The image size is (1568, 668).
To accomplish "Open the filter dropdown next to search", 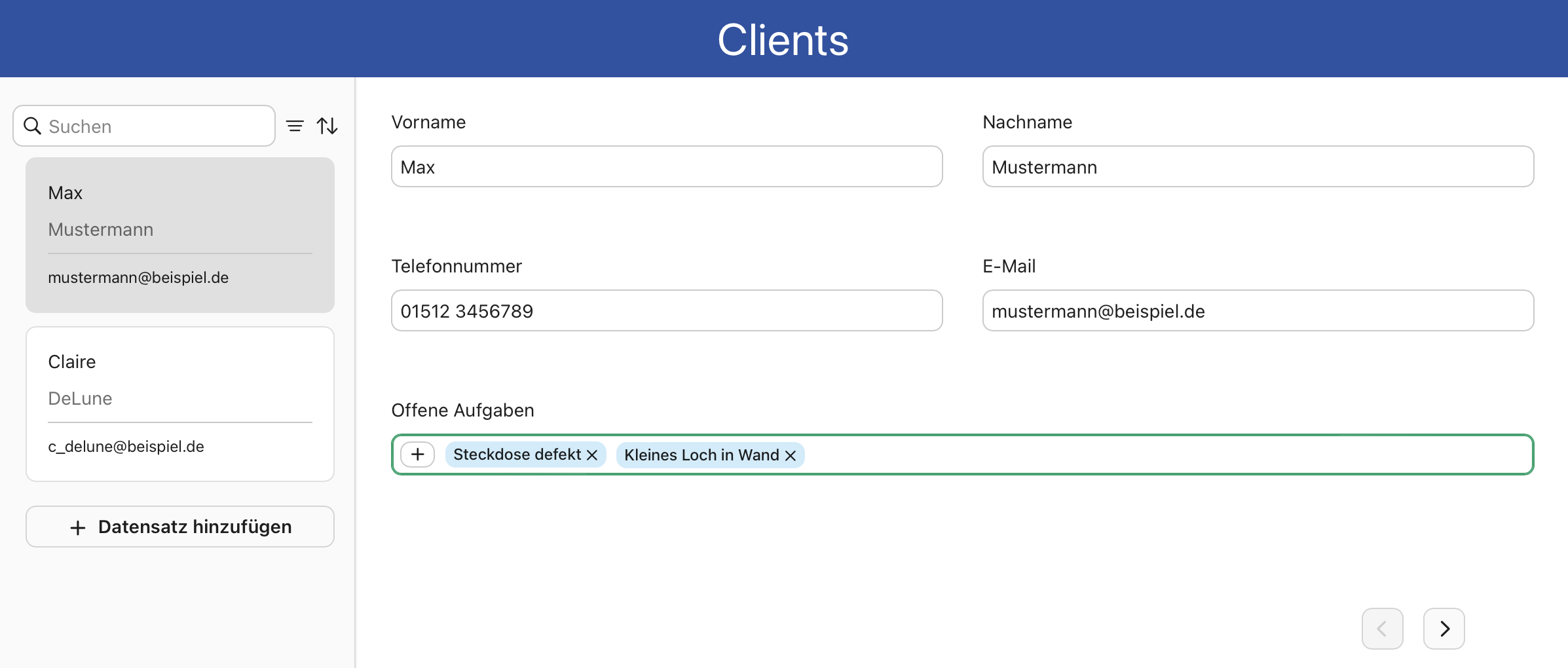I will (295, 125).
